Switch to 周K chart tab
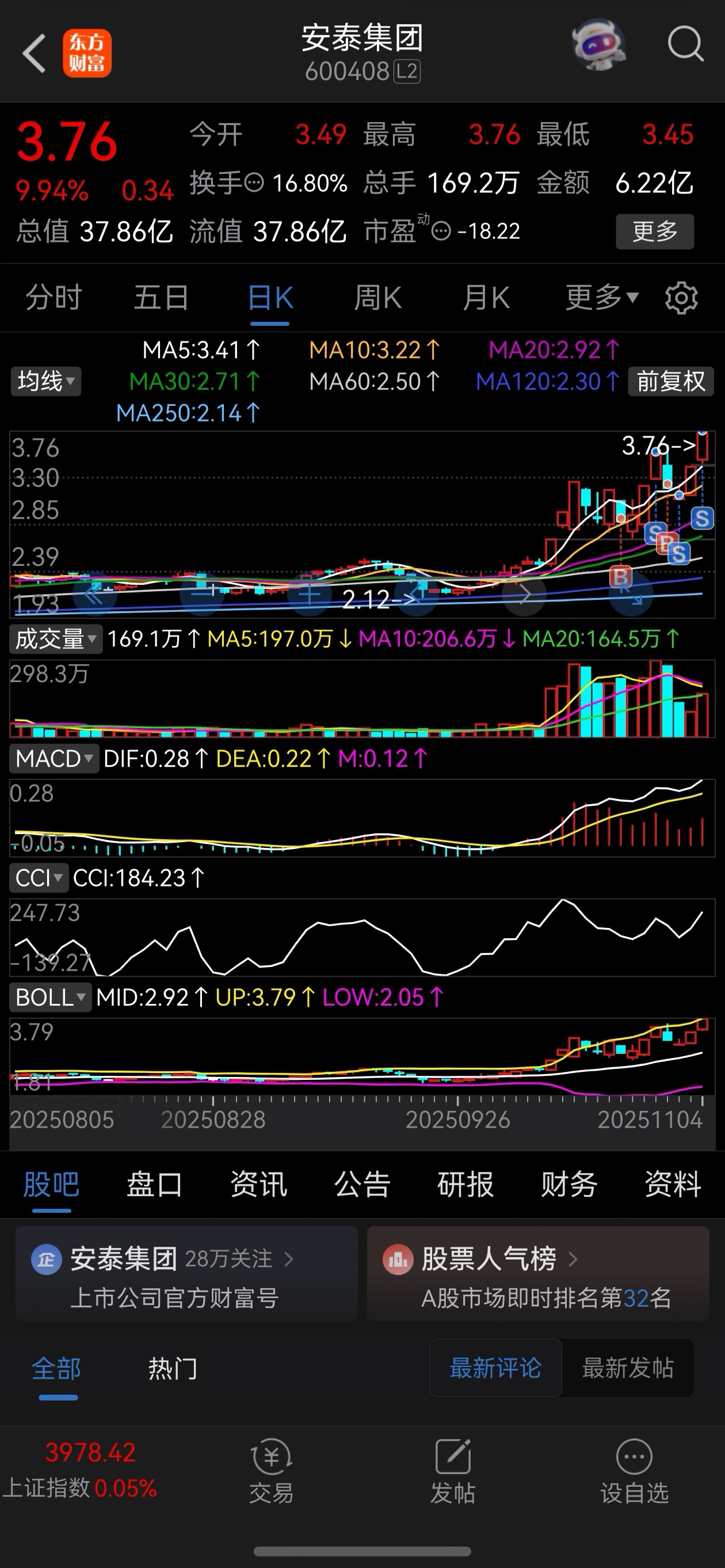 (x=377, y=298)
